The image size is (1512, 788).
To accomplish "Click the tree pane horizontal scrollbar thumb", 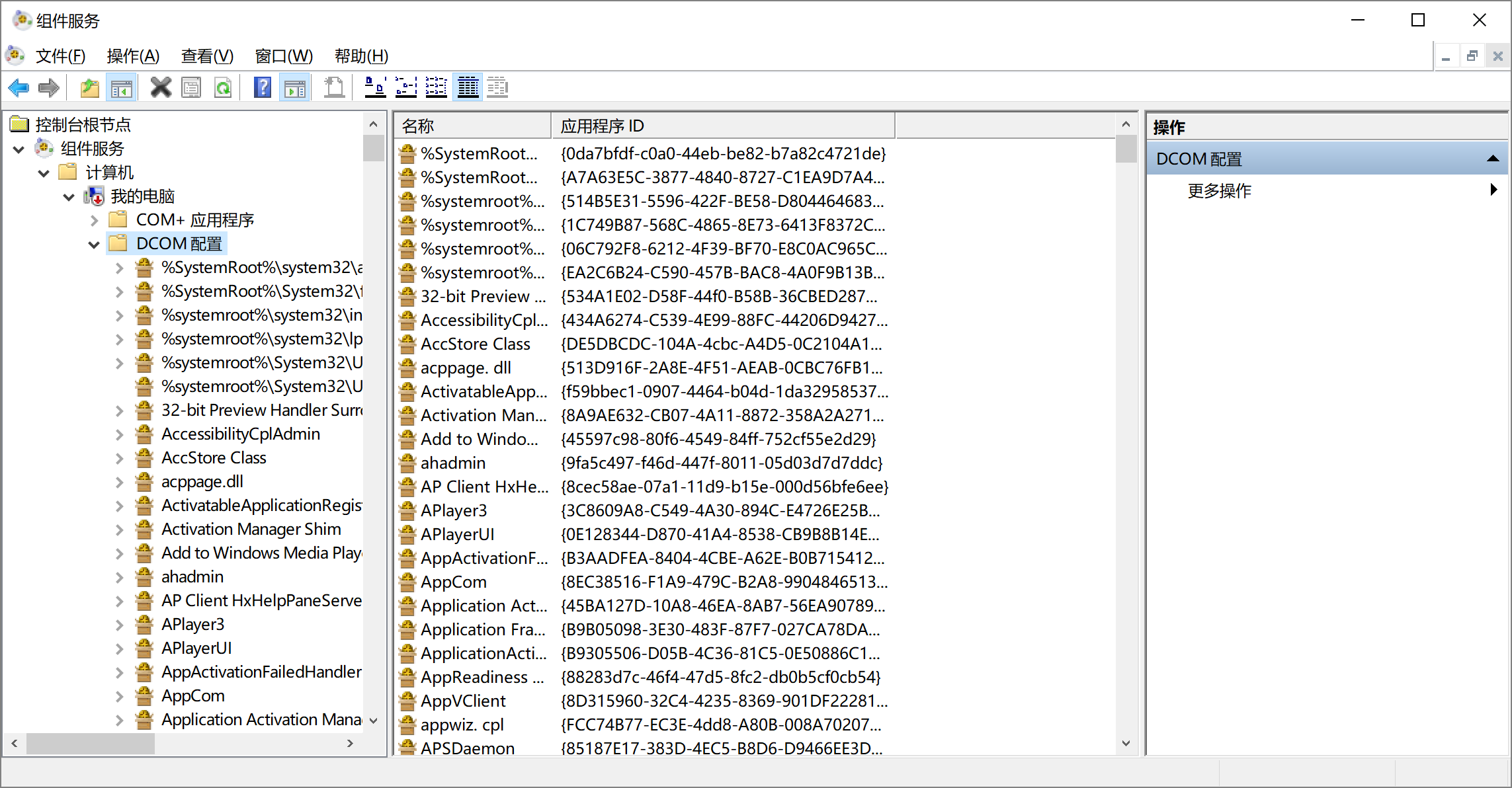I will (x=90, y=743).
